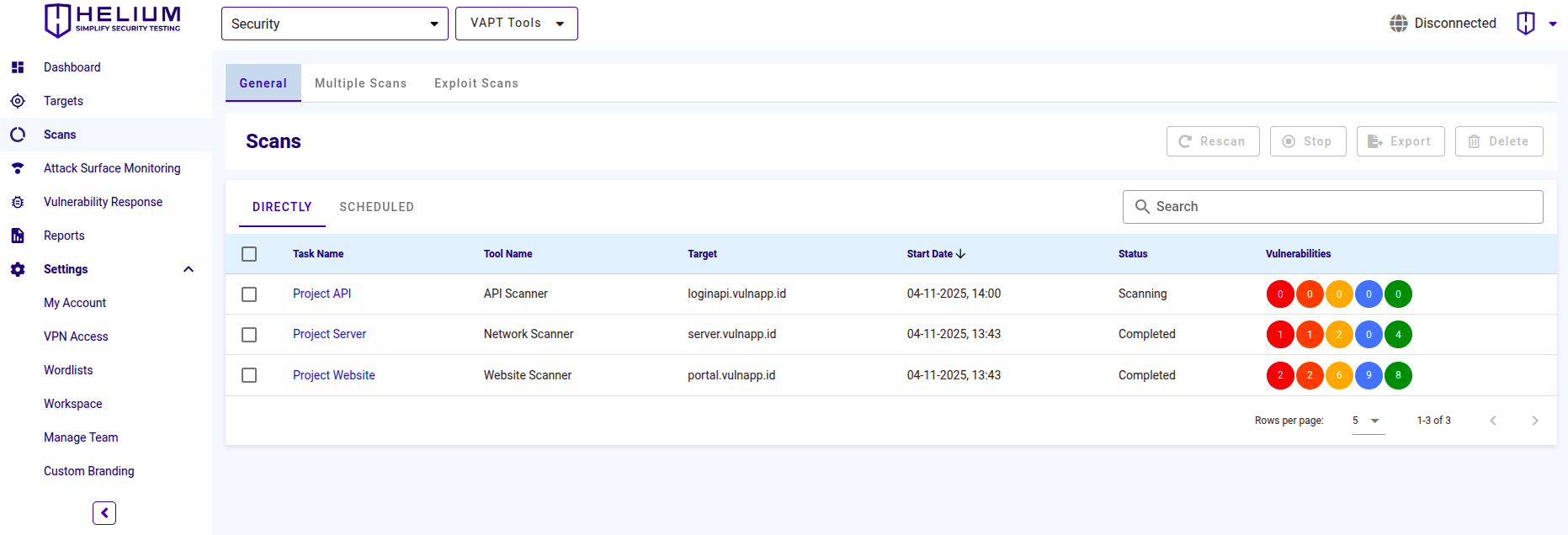Click the Targets crosshair icon
The image size is (1568, 535).
[18, 101]
